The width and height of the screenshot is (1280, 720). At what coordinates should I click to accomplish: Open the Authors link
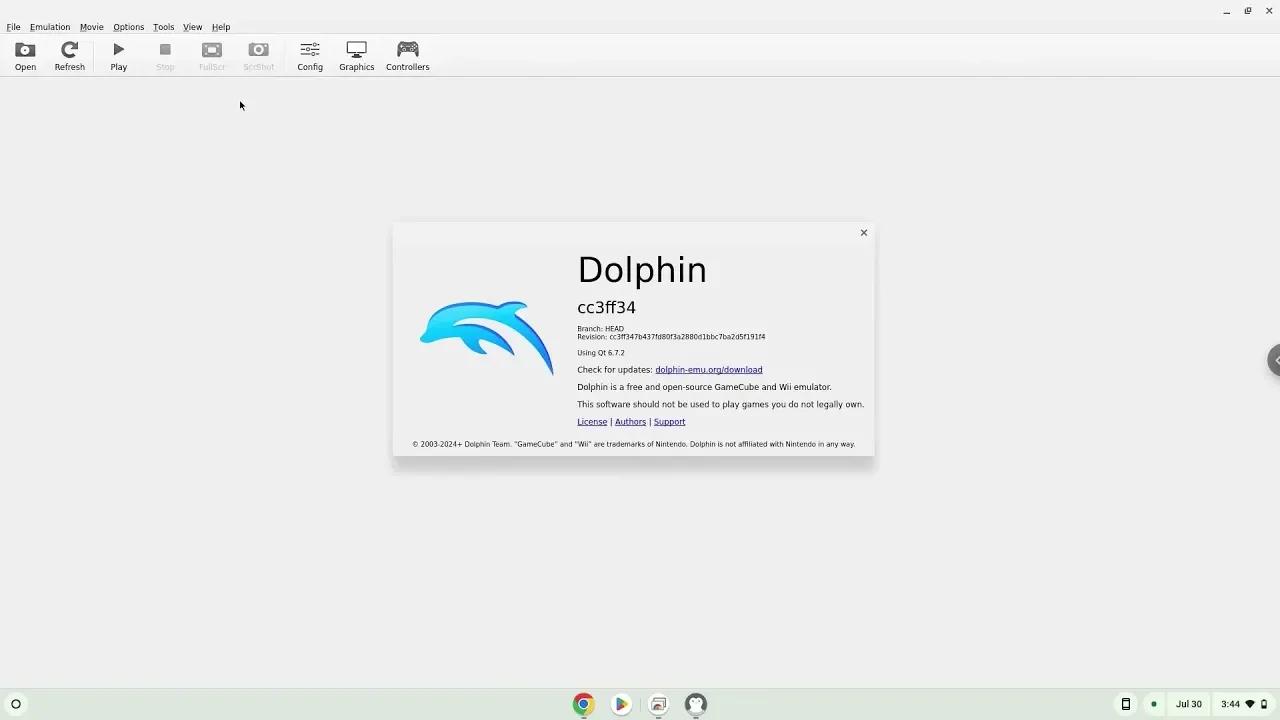click(x=630, y=421)
